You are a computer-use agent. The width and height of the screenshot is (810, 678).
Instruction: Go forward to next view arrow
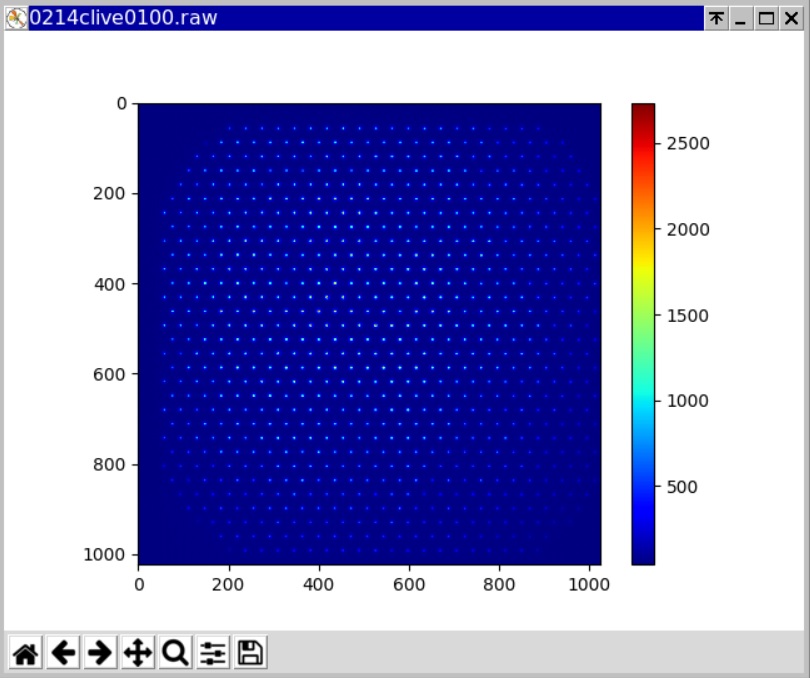tap(100, 653)
